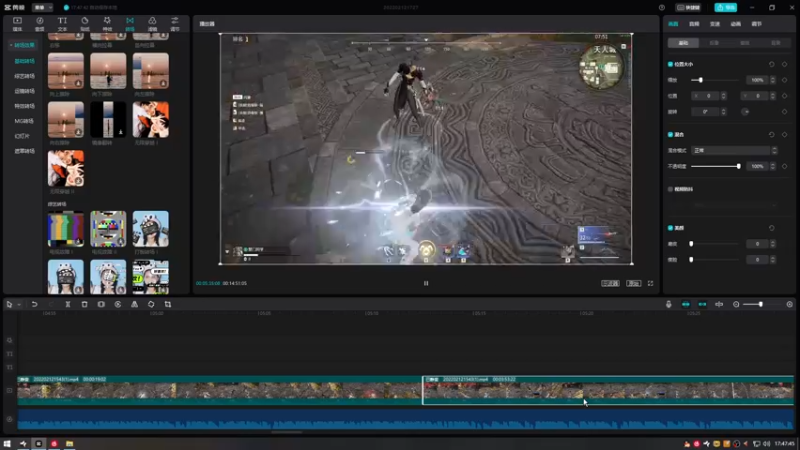
Task: Select the MG转场 category in sidebar
Action: tap(24, 121)
